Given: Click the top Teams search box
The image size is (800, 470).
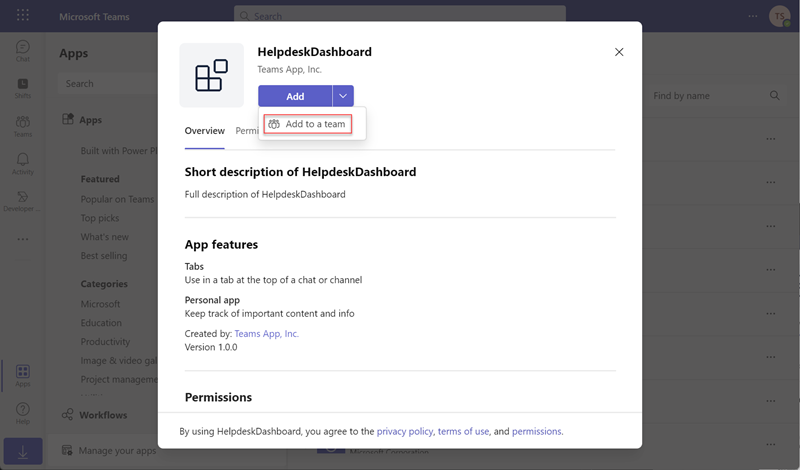Looking at the screenshot, I should point(399,15).
